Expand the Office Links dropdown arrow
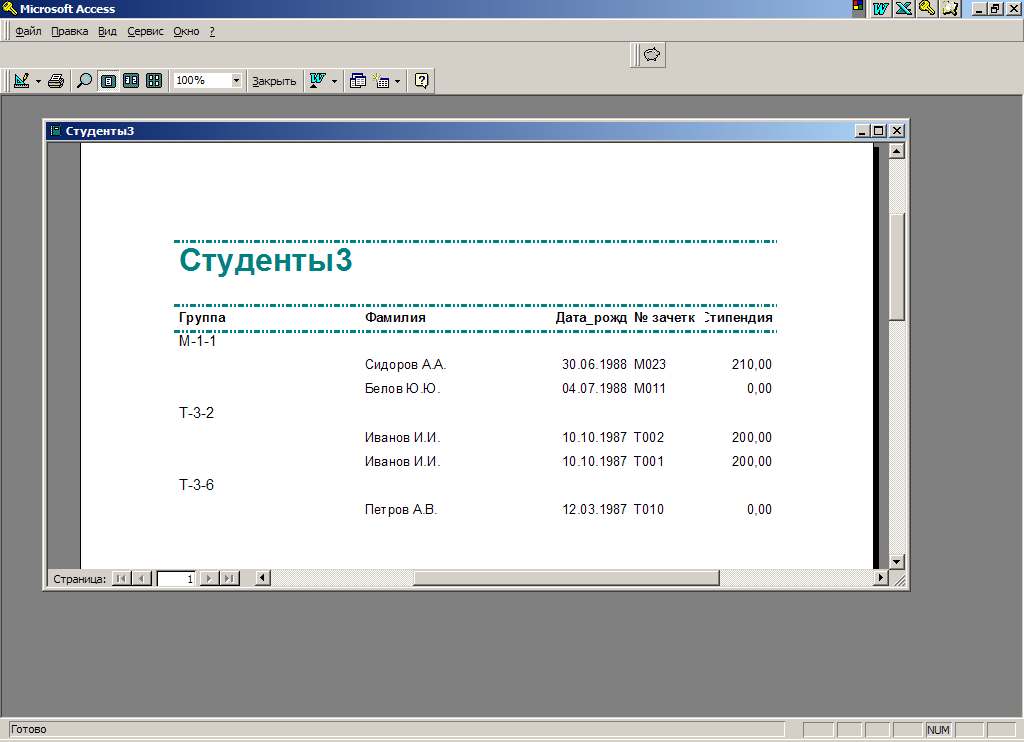Screen dimensions: 1024x742 click(334, 82)
